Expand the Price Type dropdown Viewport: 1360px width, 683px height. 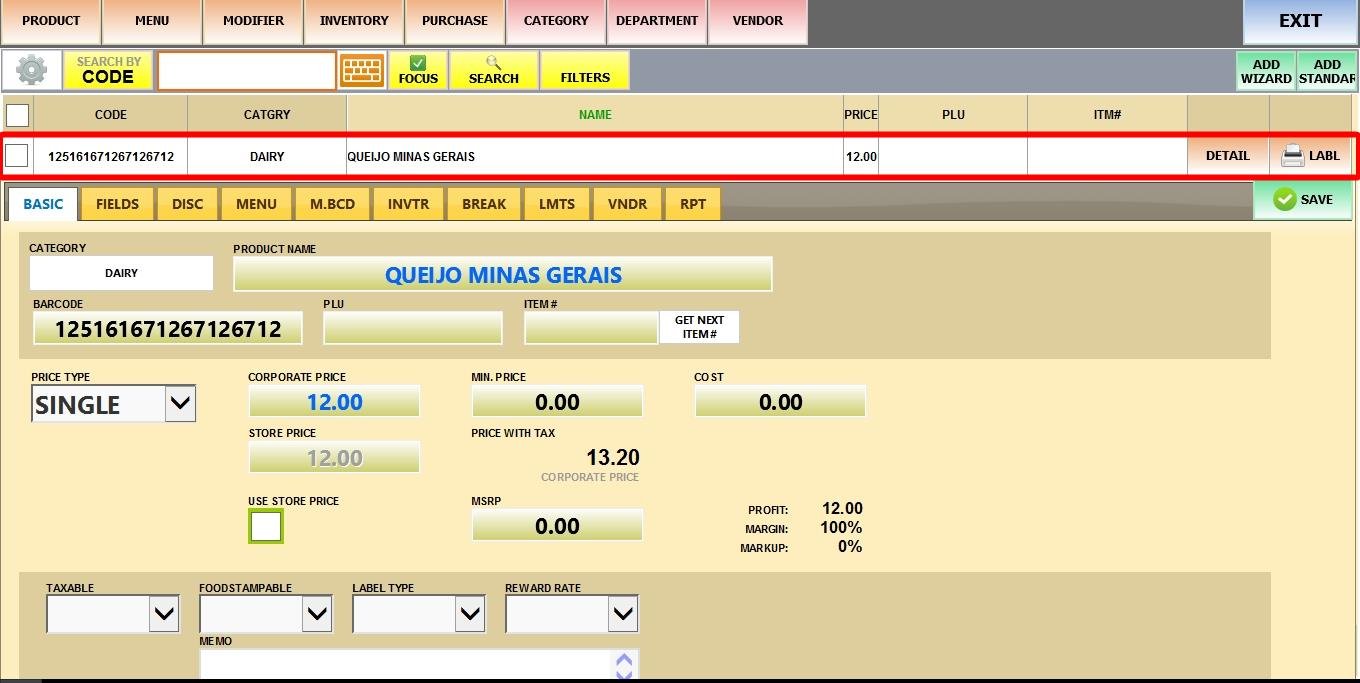click(x=180, y=404)
